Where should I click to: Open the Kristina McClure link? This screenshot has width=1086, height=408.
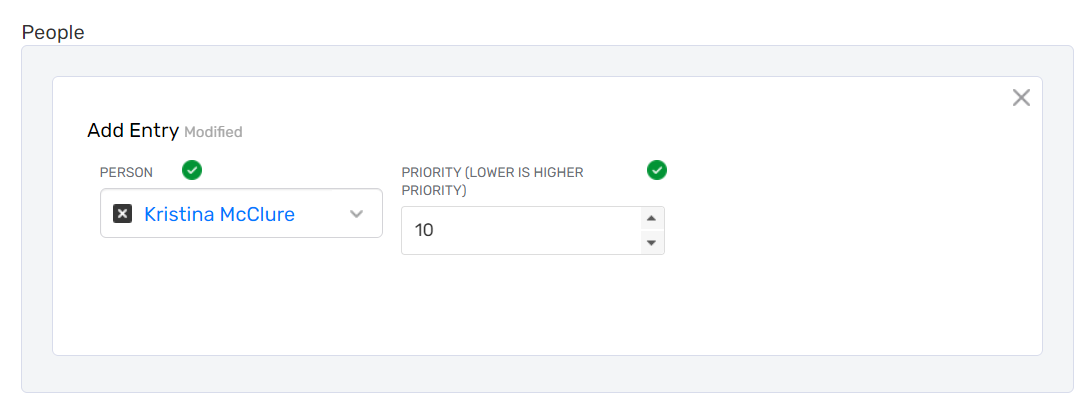[219, 214]
